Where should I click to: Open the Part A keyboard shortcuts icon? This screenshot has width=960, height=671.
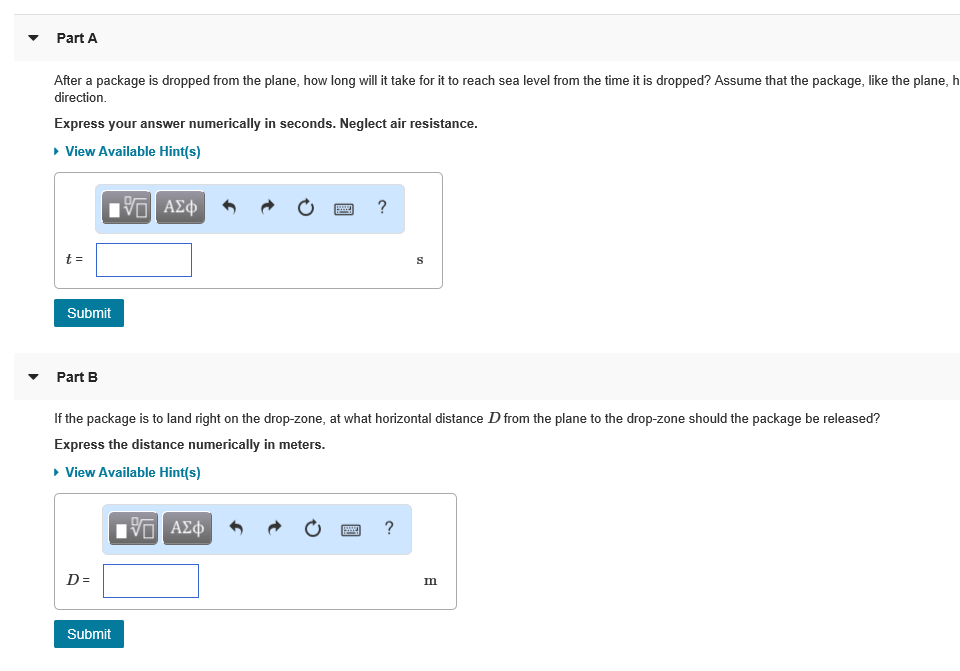pyautogui.click(x=344, y=208)
